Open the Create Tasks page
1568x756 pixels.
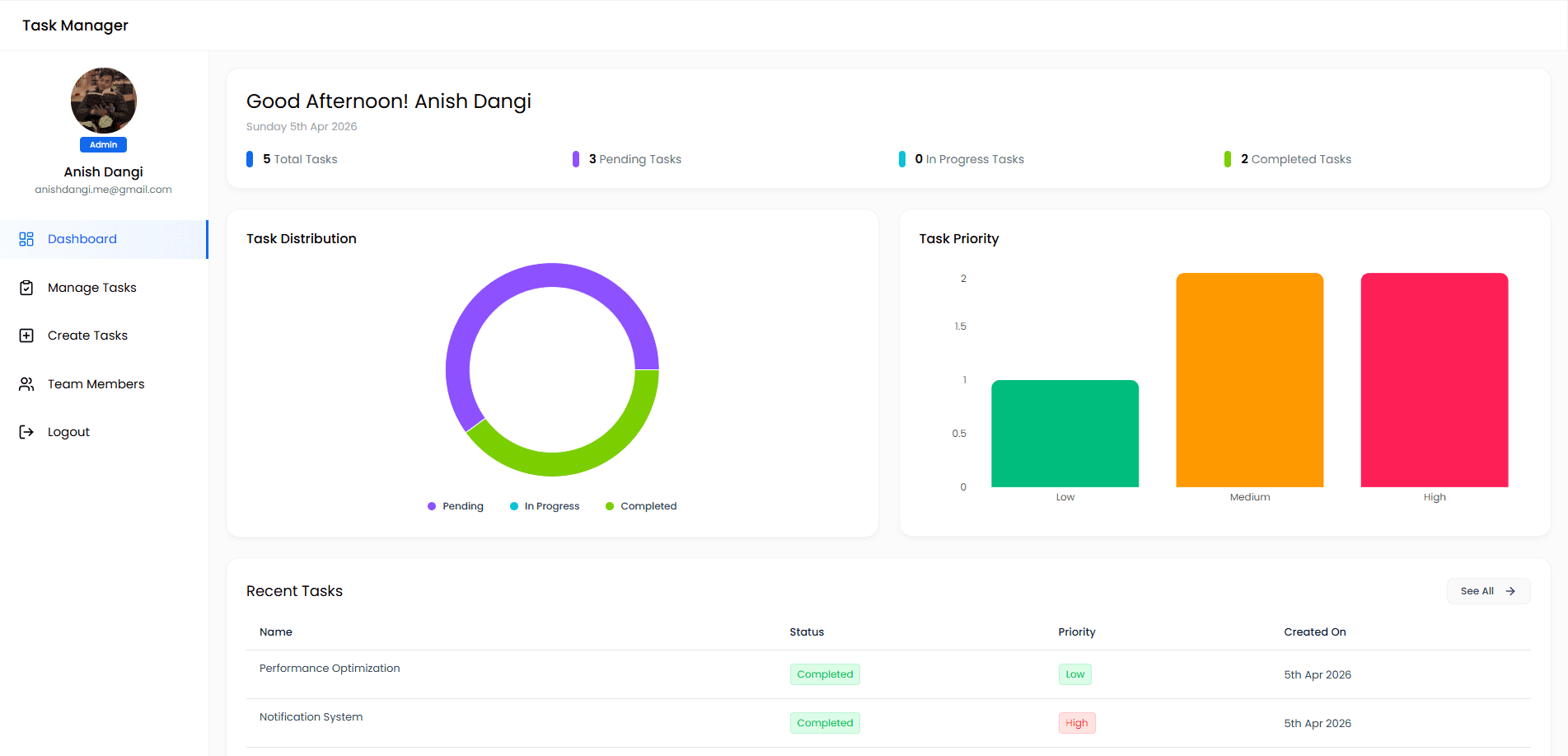point(87,336)
